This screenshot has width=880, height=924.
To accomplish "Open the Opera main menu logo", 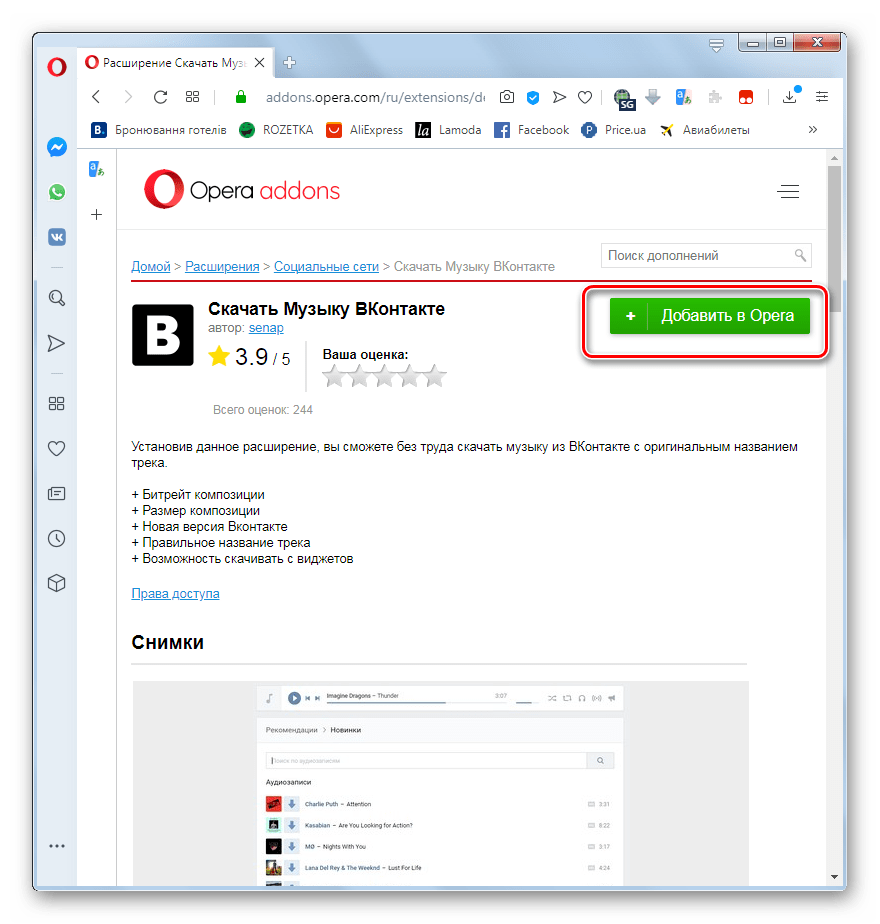I will click(57, 66).
